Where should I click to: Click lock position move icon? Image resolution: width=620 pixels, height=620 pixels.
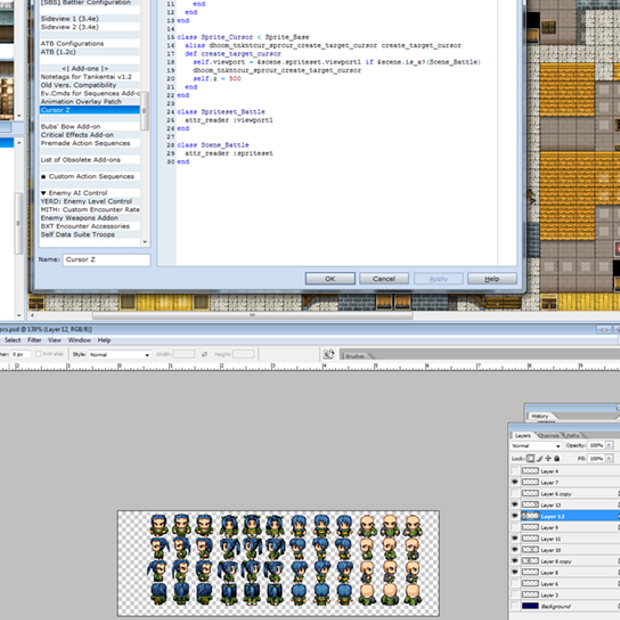click(x=547, y=457)
